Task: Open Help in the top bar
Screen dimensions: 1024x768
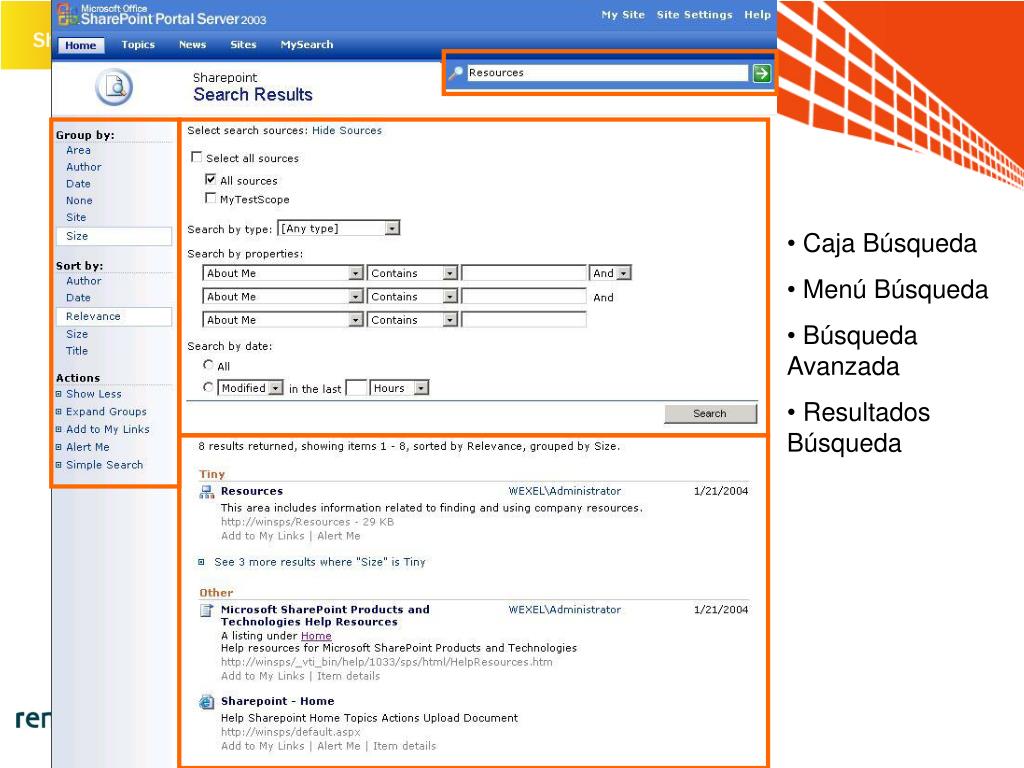Action: coord(758,15)
